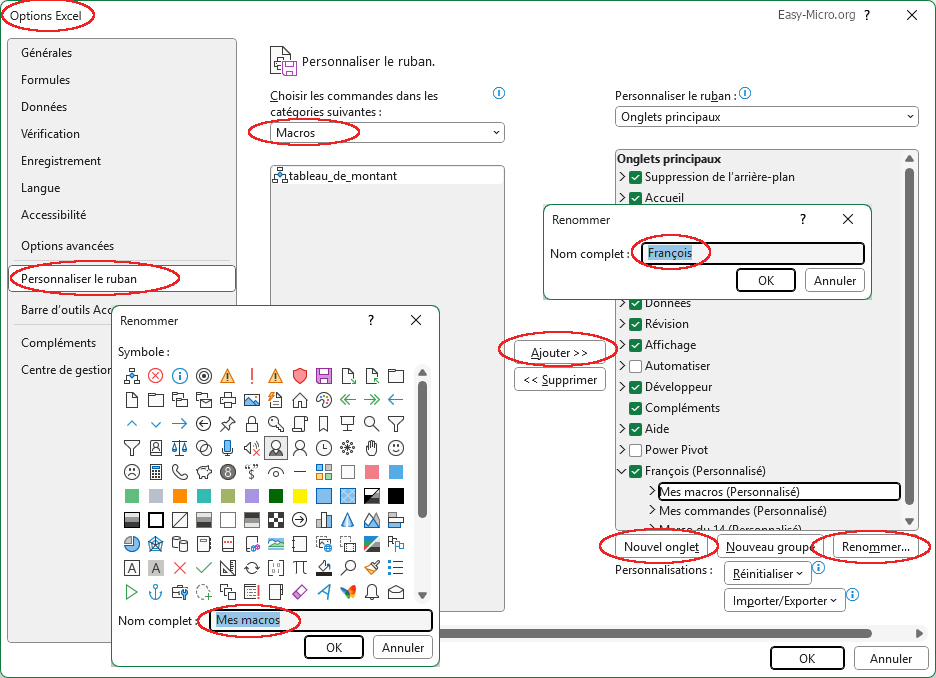Pick the padlock symbol
This screenshot has height=678, width=936.
click(251, 424)
